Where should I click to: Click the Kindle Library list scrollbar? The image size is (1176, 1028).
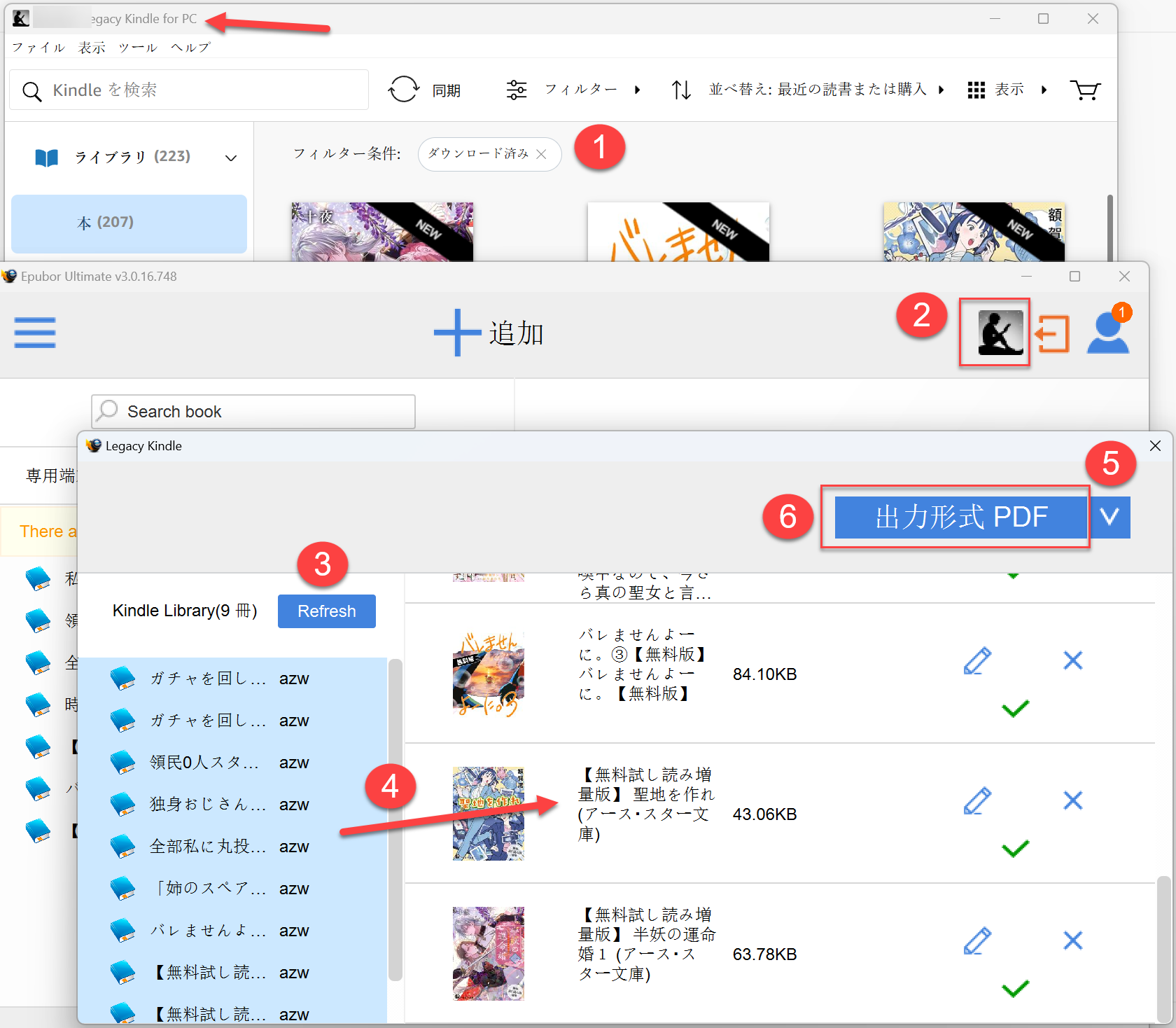395,820
